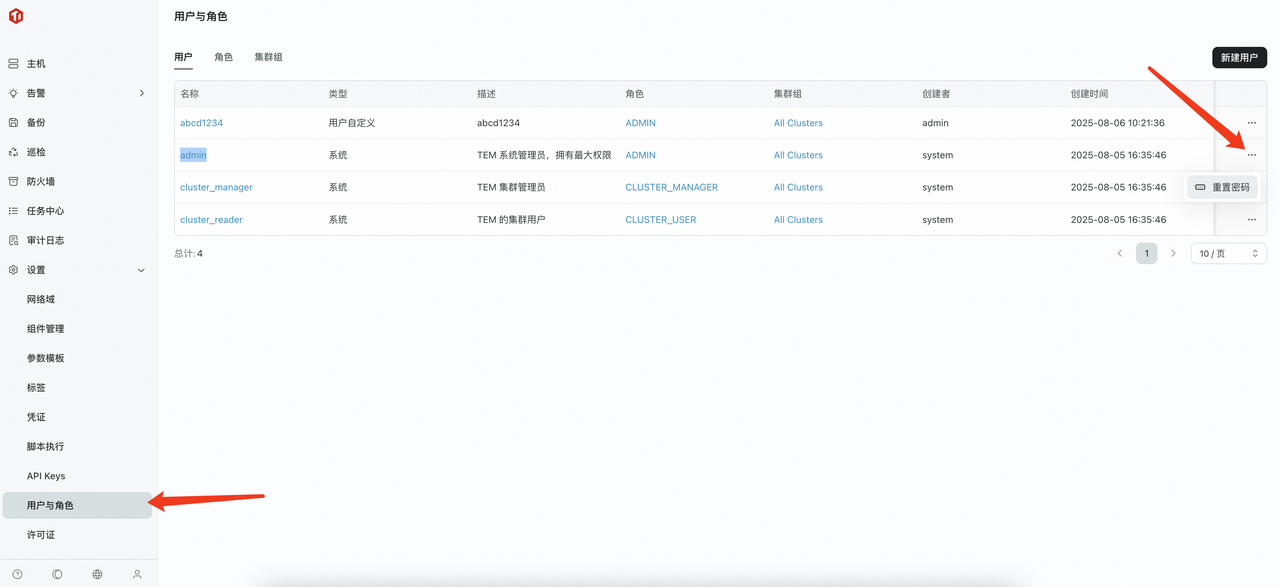Open language switcher globe icon
Image resolution: width=1280 pixels, height=587 pixels.
point(97,574)
